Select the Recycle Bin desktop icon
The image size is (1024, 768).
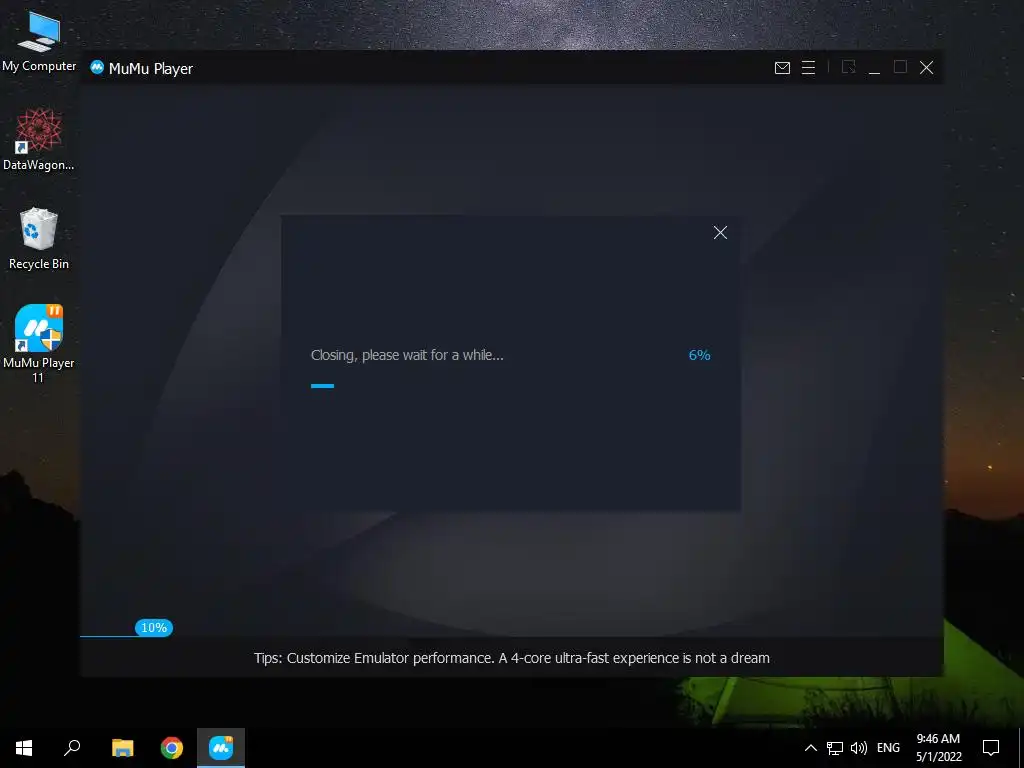[39, 239]
